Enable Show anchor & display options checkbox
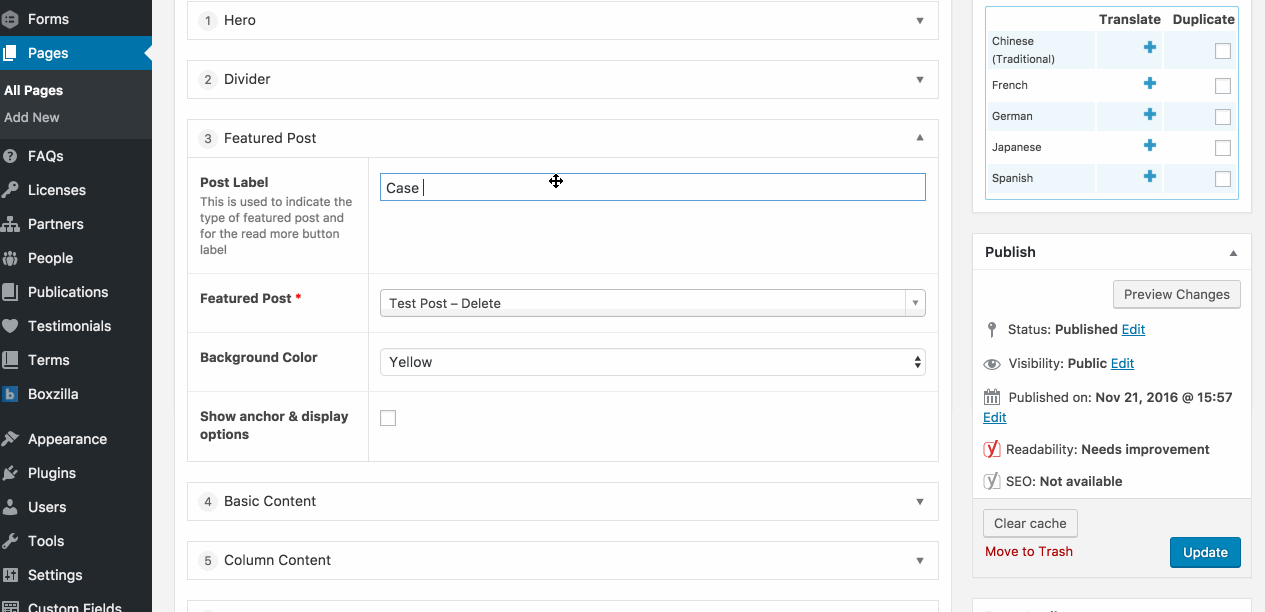 click(388, 418)
